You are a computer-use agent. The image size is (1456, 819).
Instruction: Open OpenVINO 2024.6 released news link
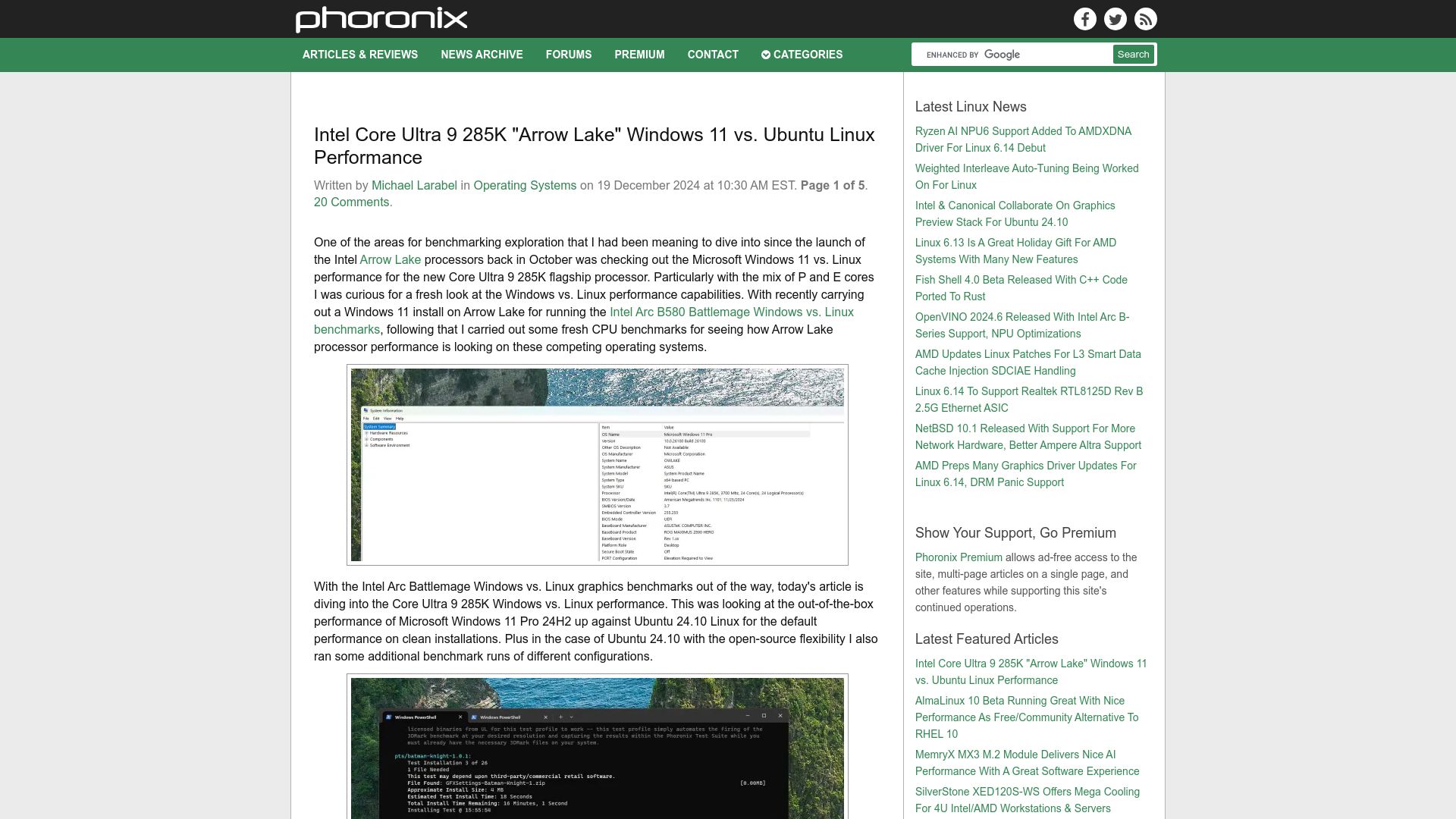[x=1022, y=325]
